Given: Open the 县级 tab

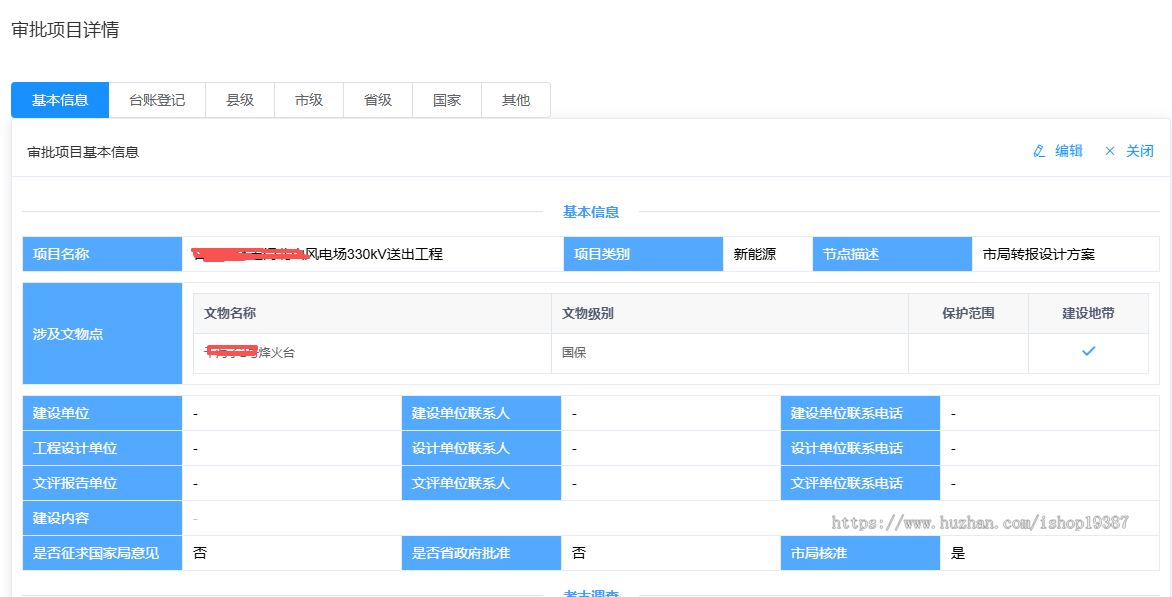Looking at the screenshot, I should click(x=240, y=100).
